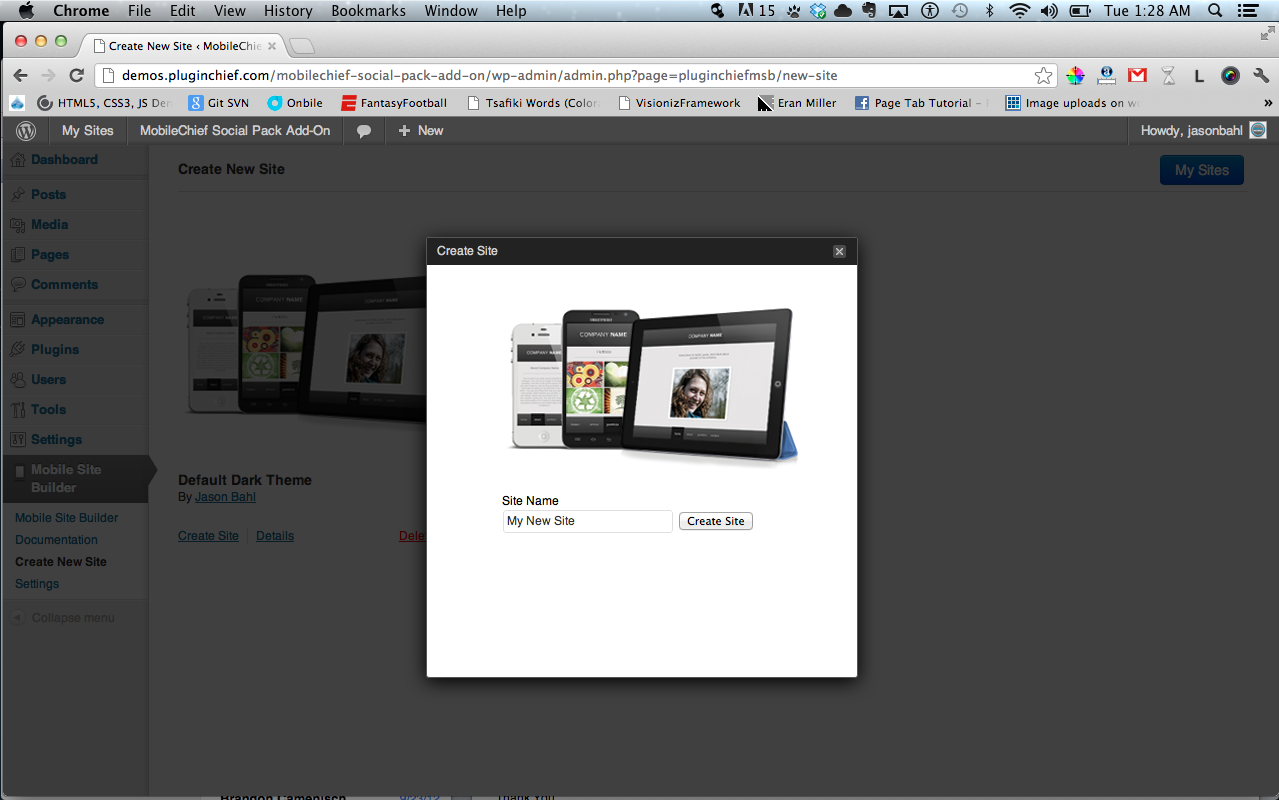This screenshot has width=1279, height=800.
Task: Open FantasyFootball bookmark
Action: tap(394, 103)
